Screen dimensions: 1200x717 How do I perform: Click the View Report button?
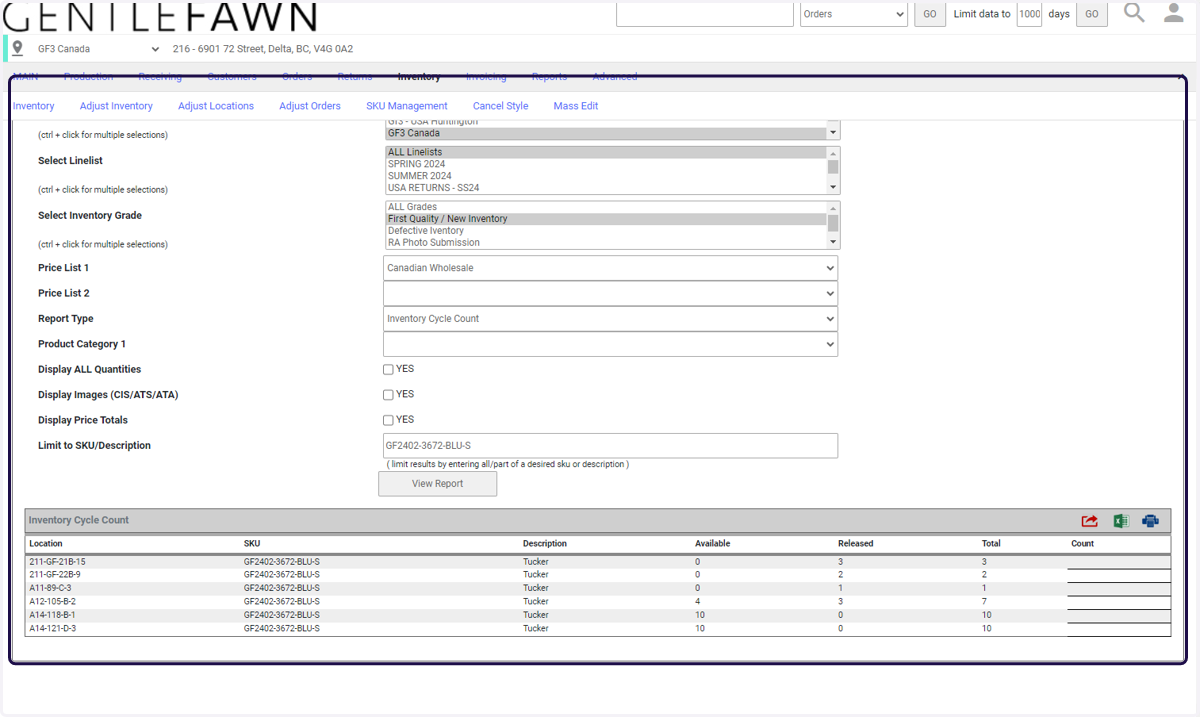tap(437, 483)
